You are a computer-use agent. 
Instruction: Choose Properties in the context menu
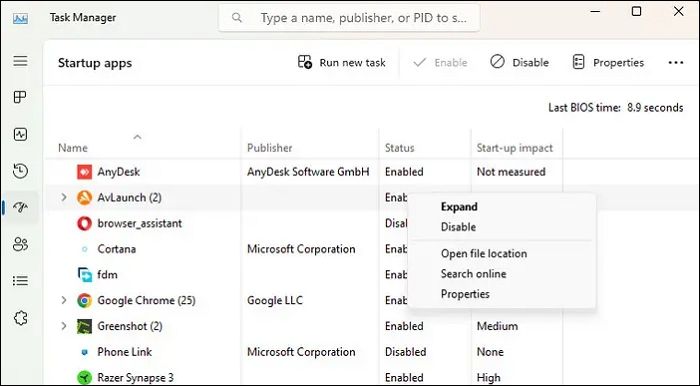click(x=465, y=294)
